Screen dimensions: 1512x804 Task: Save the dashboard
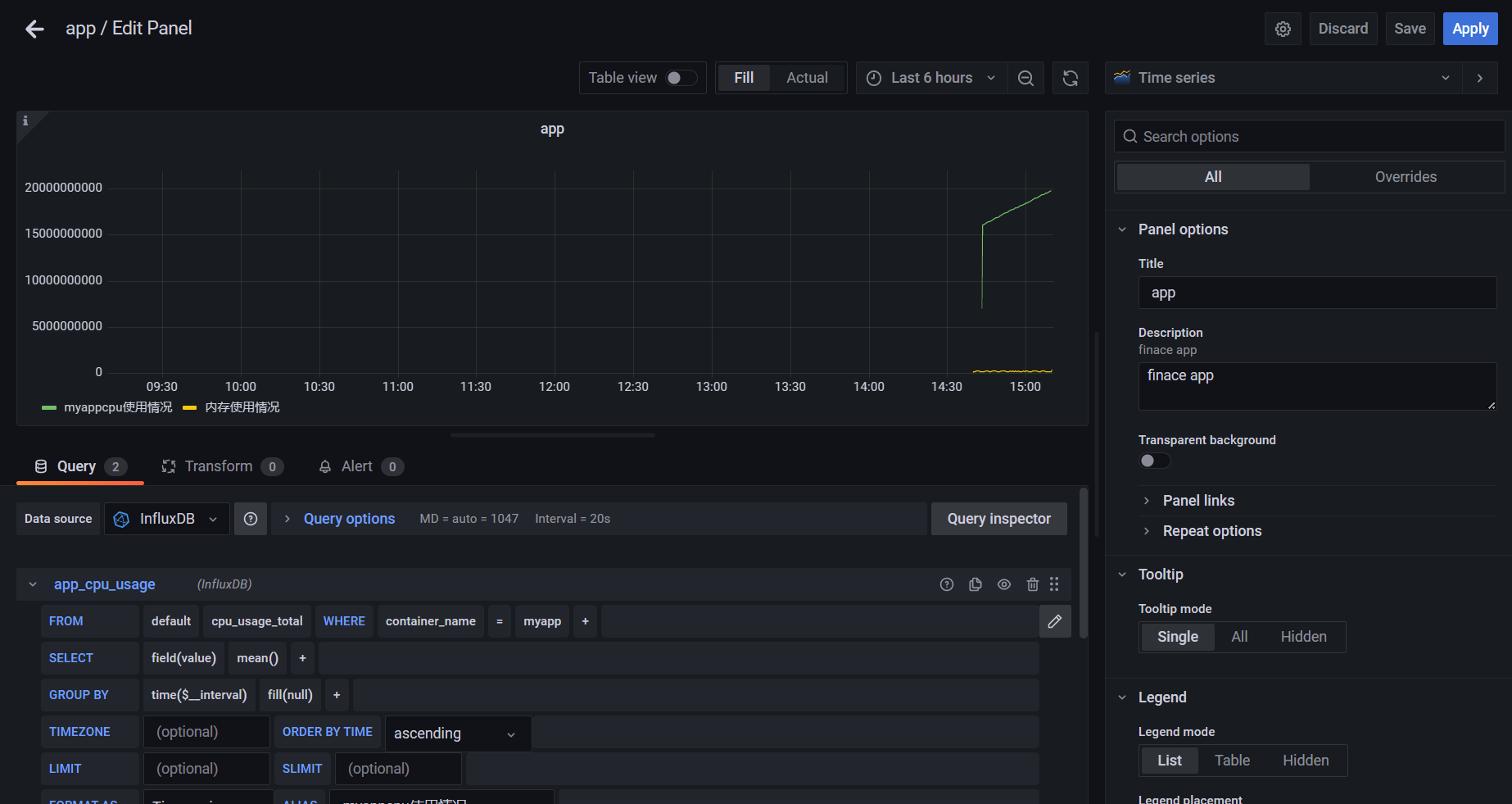coord(1410,29)
